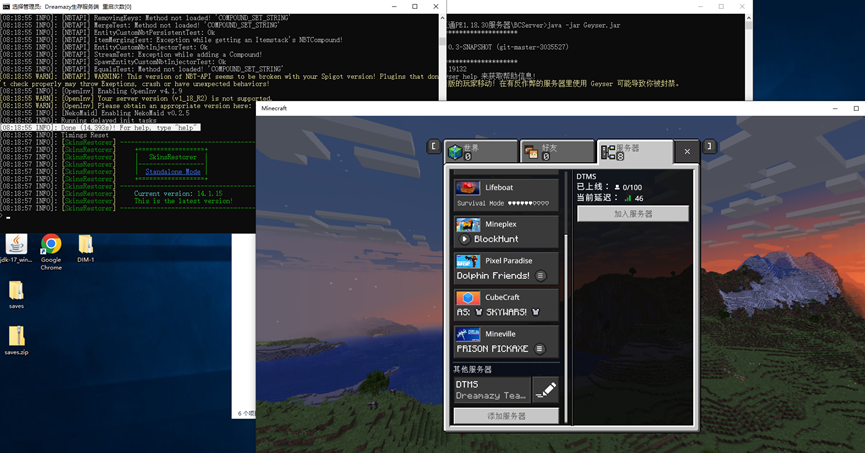Viewport: 865px width, 453px height.
Task: Open the jdk-17 installer desktop icon
Action: pos(16,246)
